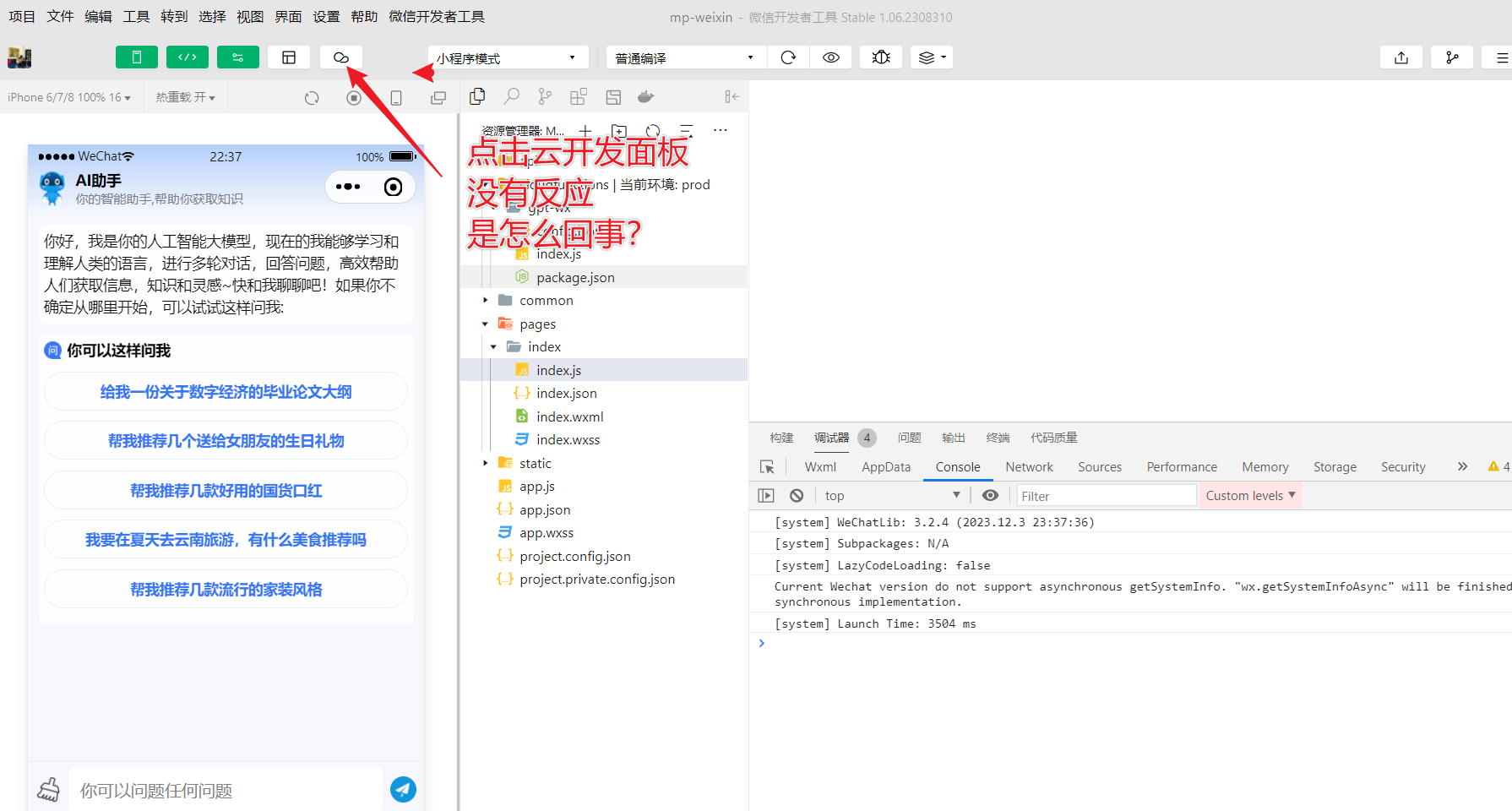The width and height of the screenshot is (1512, 811).
Task: Tap suggestion 给我一份关于数字经济的毕业论文大纲
Action: (226, 391)
